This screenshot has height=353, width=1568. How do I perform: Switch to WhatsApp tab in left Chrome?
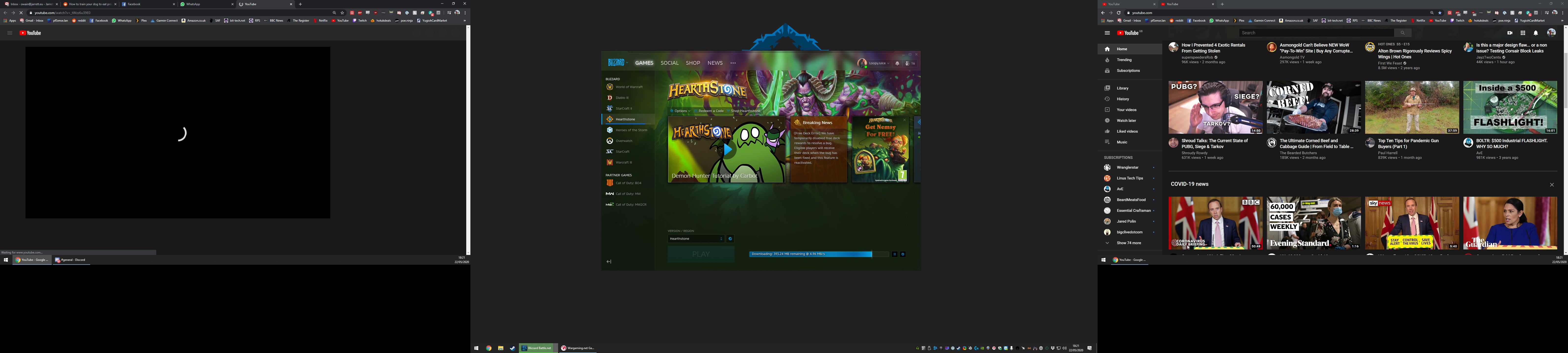coord(207,4)
